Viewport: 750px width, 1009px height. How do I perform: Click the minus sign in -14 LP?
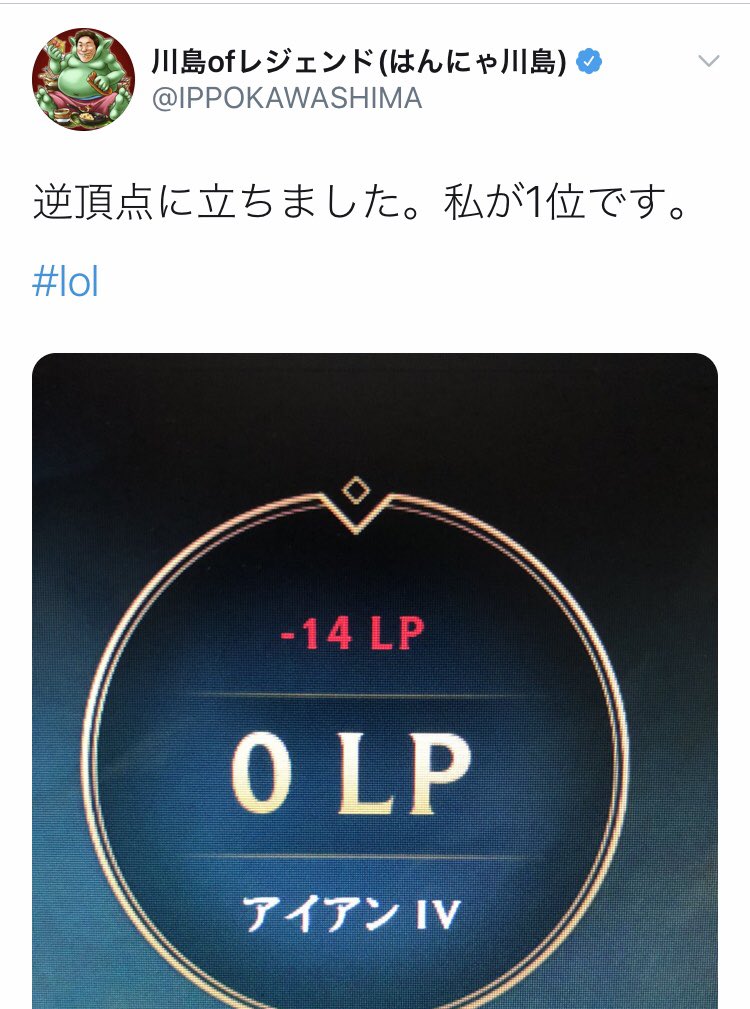coord(288,636)
